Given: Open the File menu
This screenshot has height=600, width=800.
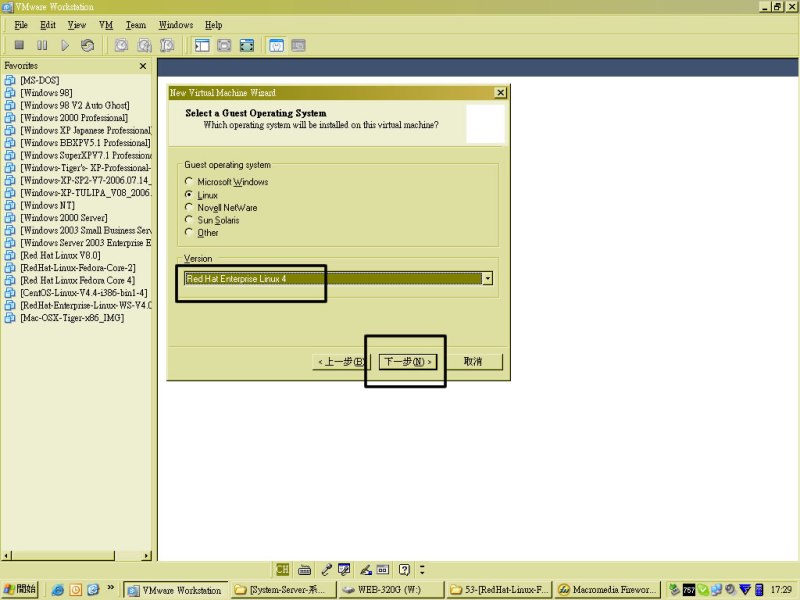Looking at the screenshot, I should coord(21,24).
